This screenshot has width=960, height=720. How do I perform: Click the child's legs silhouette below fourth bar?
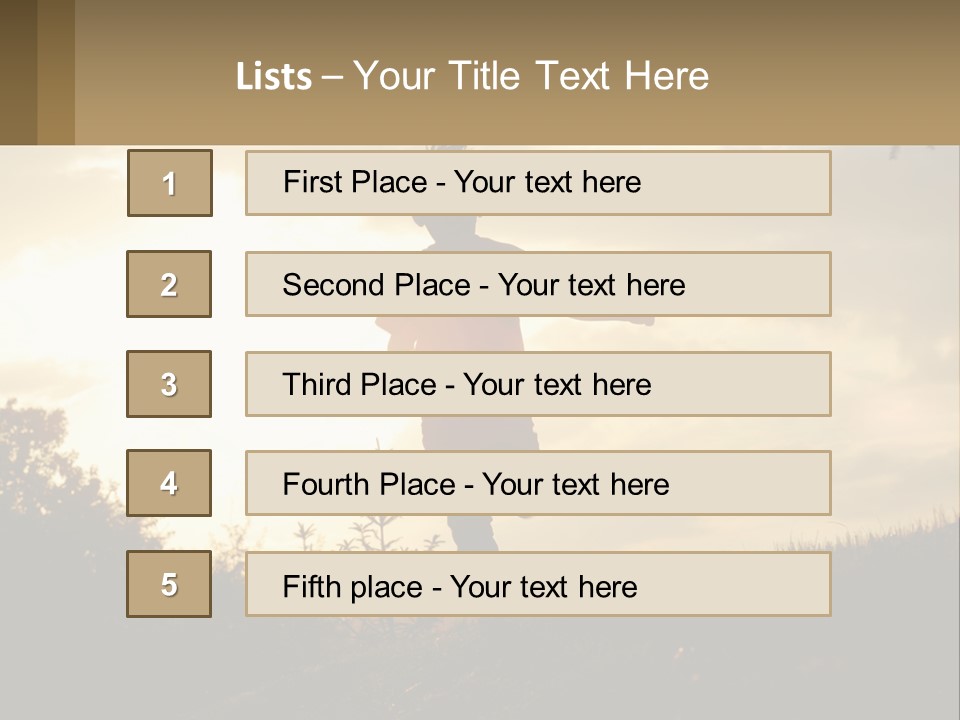[471, 533]
